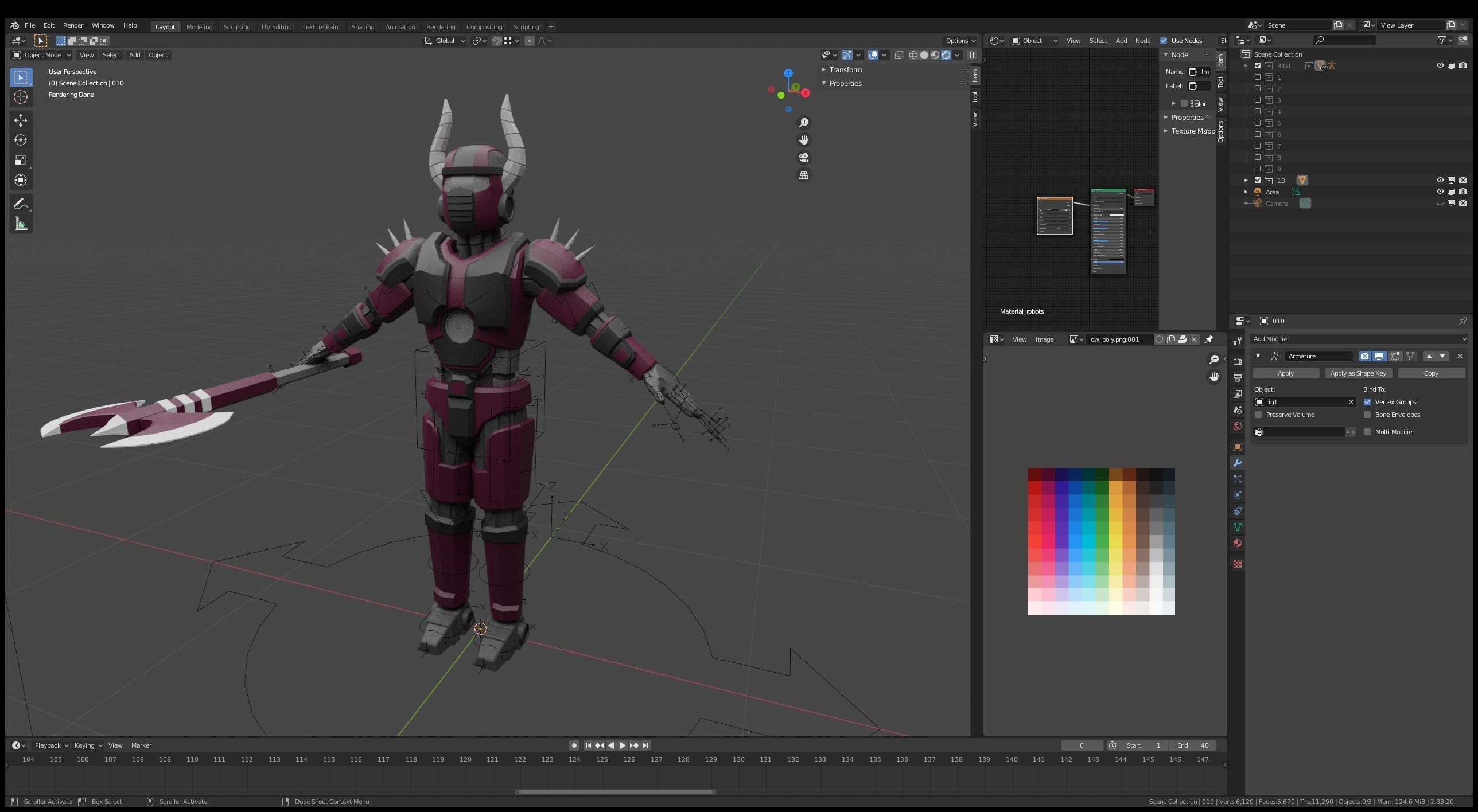Open the Playback dropdown in timeline
Image resolution: width=1478 pixels, height=812 pixels.
click(x=50, y=745)
